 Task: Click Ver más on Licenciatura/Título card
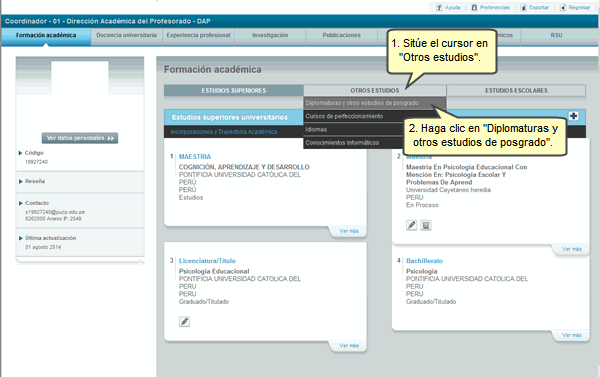[x=349, y=345]
